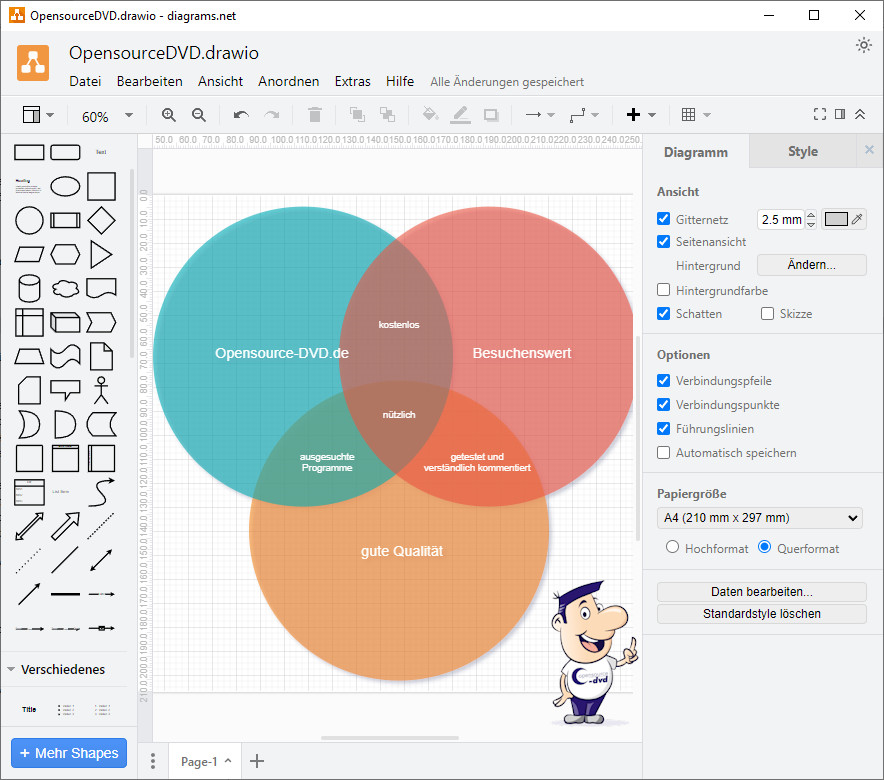This screenshot has height=780, width=884.
Task: Open the paper size A4 dropdown
Action: click(760, 518)
